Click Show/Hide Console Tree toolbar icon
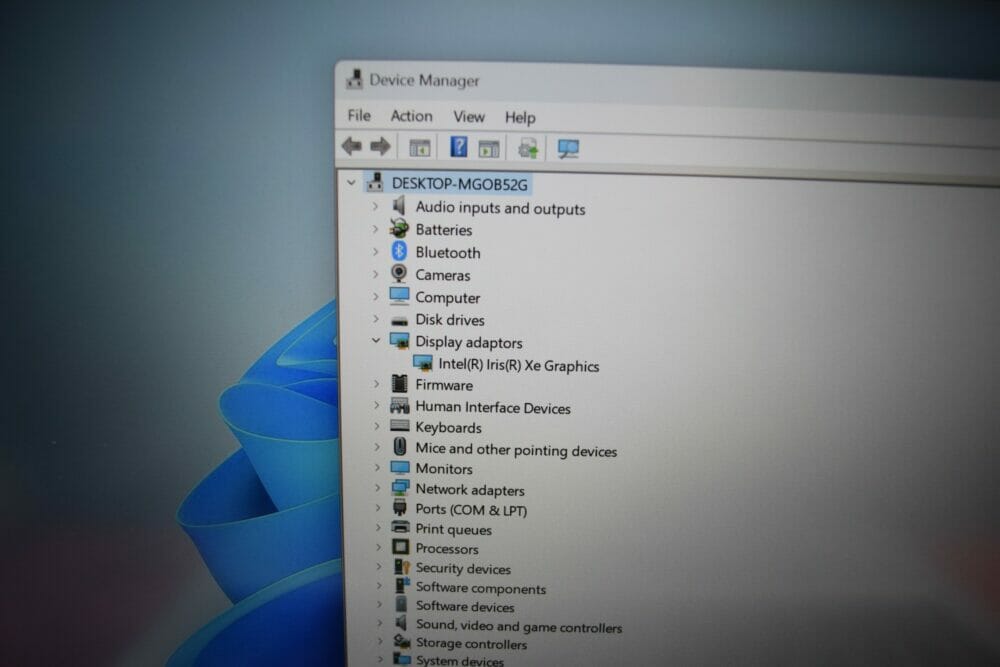This screenshot has width=1000, height=667. 420,148
